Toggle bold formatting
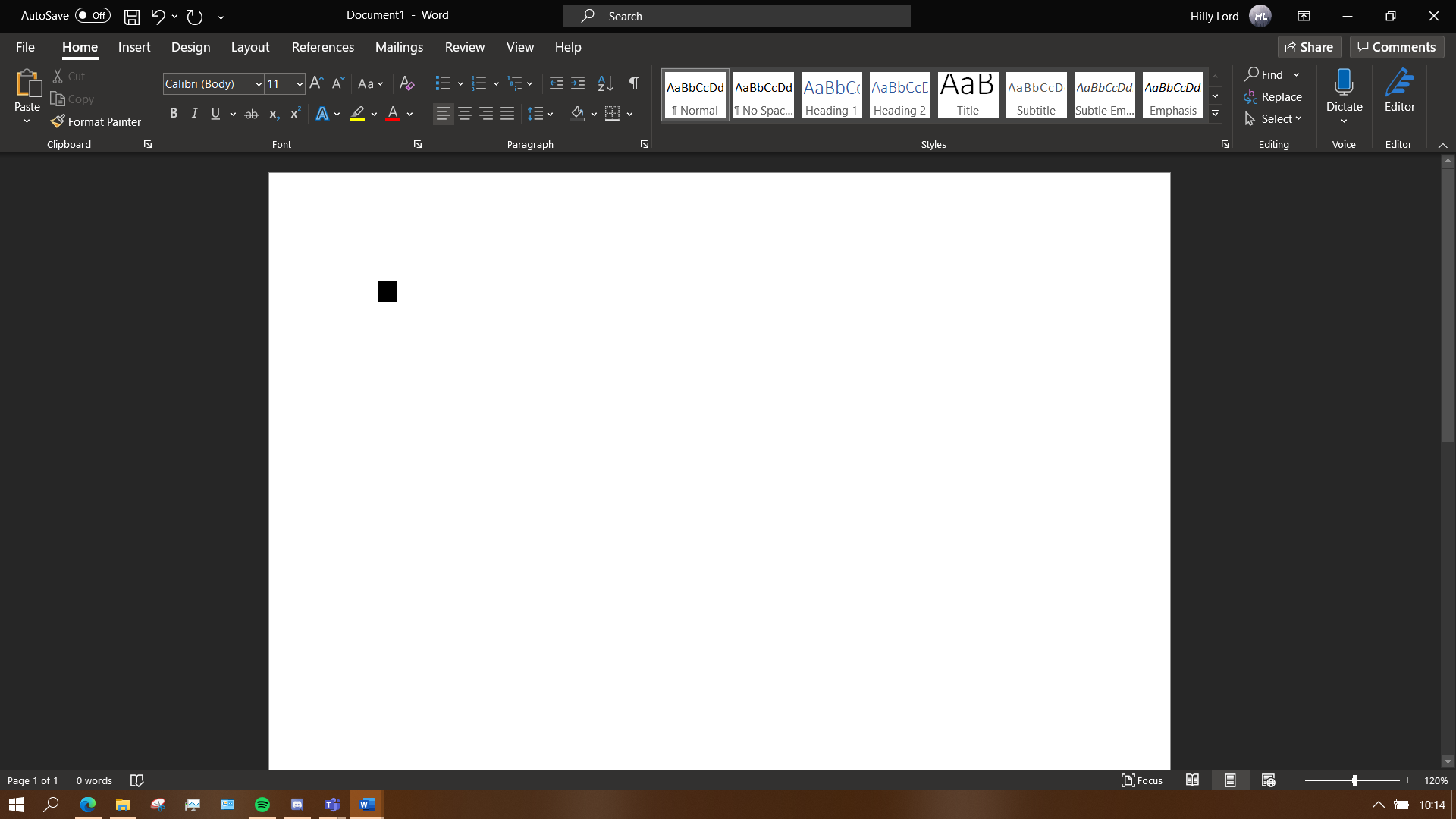 point(174,114)
